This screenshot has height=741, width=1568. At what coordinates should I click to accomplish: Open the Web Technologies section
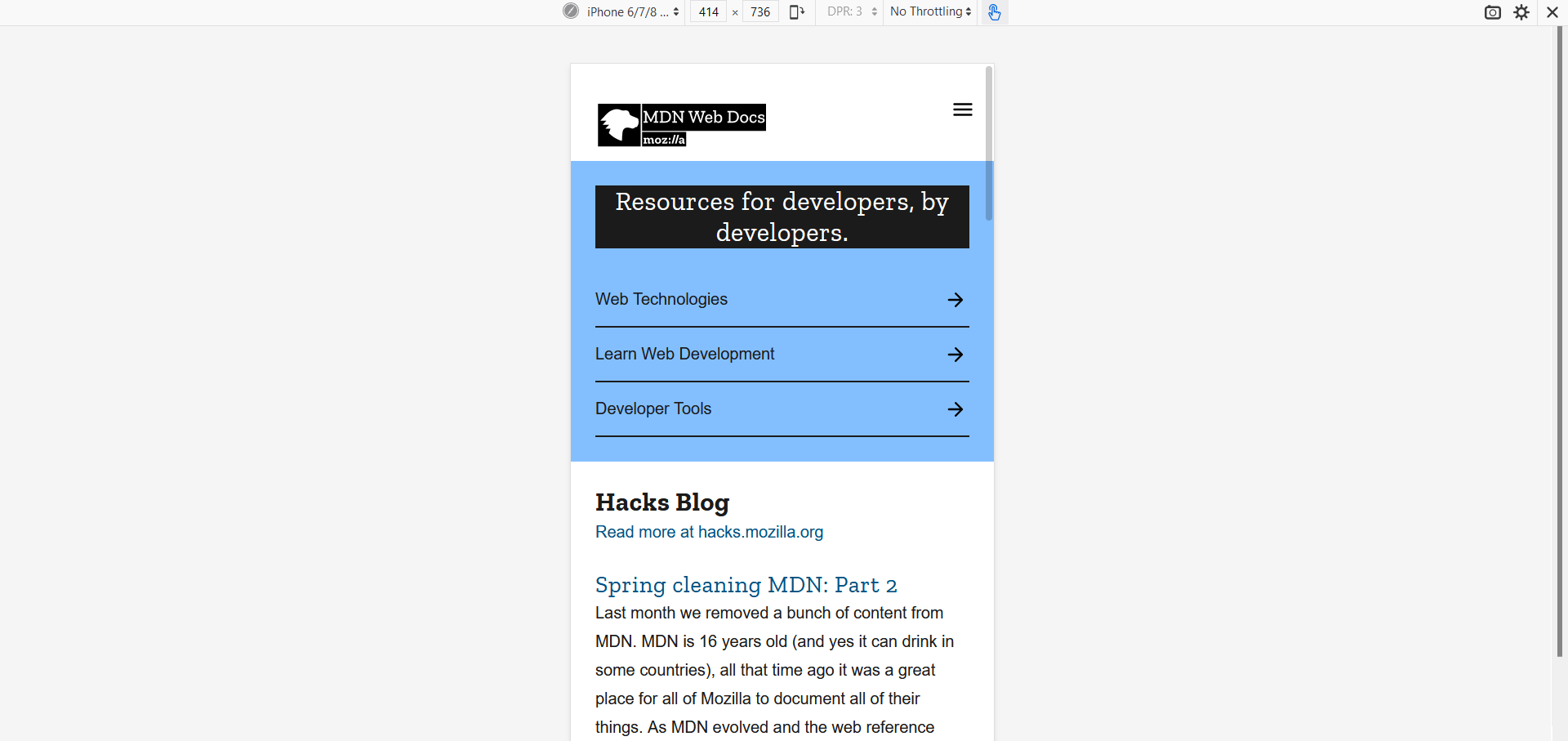(x=661, y=300)
